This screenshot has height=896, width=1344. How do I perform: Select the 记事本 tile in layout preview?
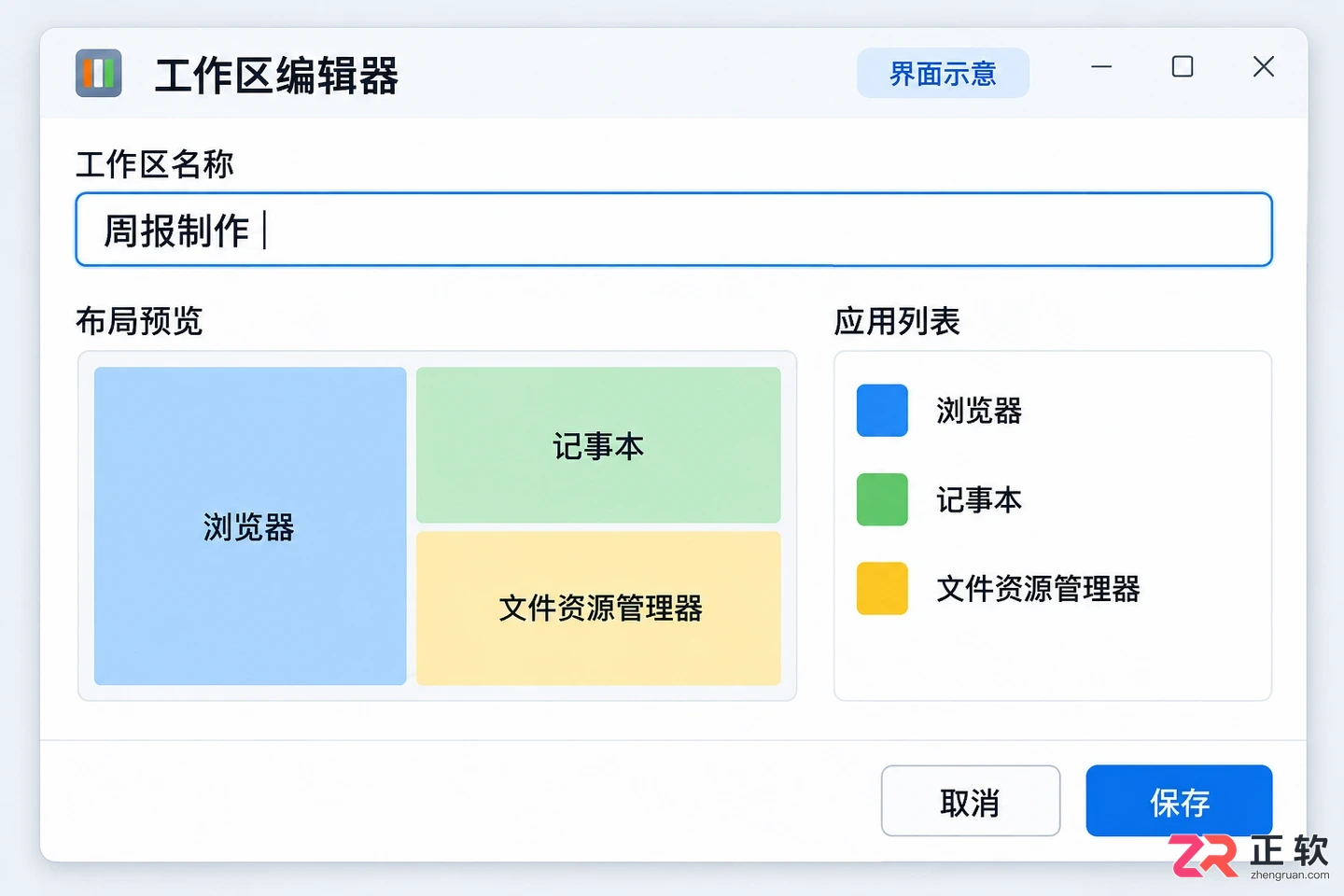point(598,445)
